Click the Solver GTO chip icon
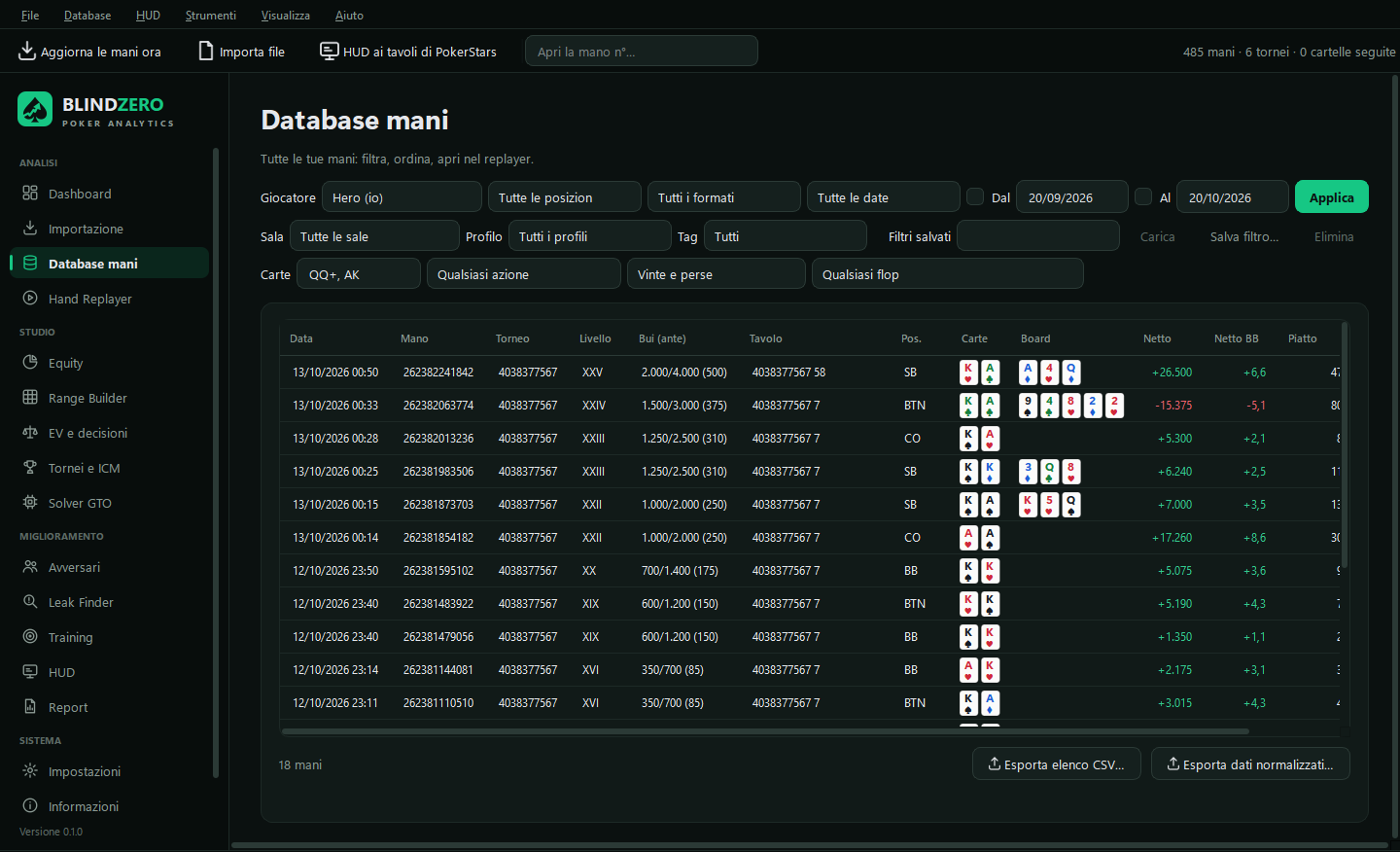 pyautogui.click(x=30, y=503)
